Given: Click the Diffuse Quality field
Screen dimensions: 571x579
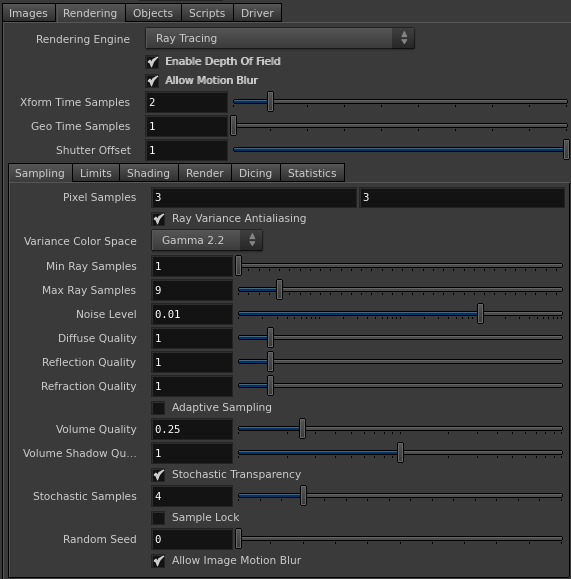Looking at the screenshot, I should (x=192, y=338).
